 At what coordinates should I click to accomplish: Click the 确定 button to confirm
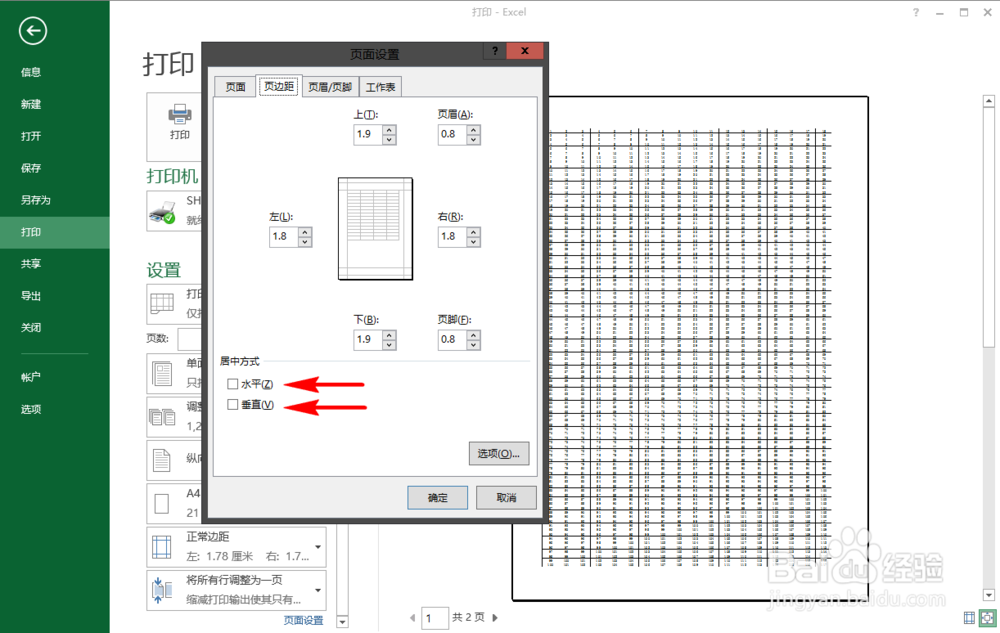pyautogui.click(x=437, y=497)
